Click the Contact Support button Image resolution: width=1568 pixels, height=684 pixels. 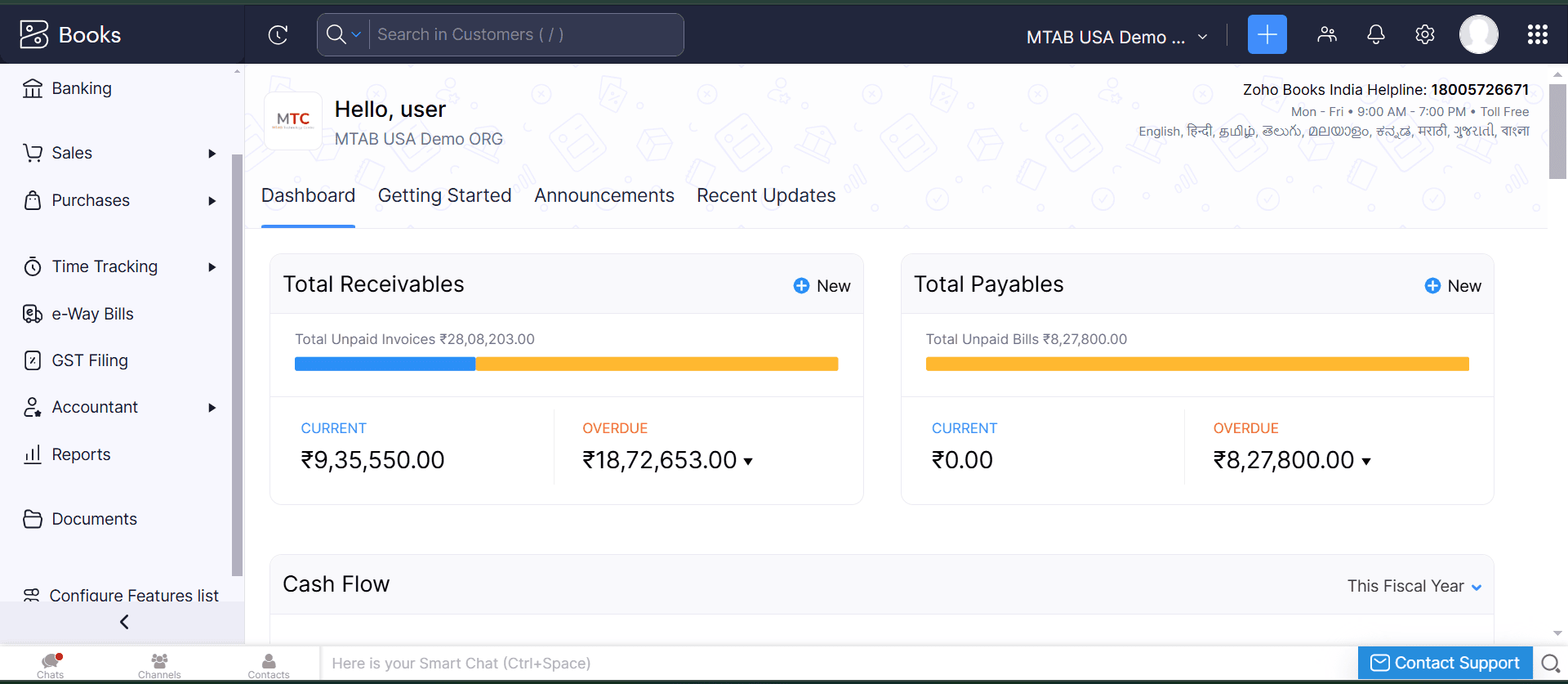pyautogui.click(x=1445, y=663)
